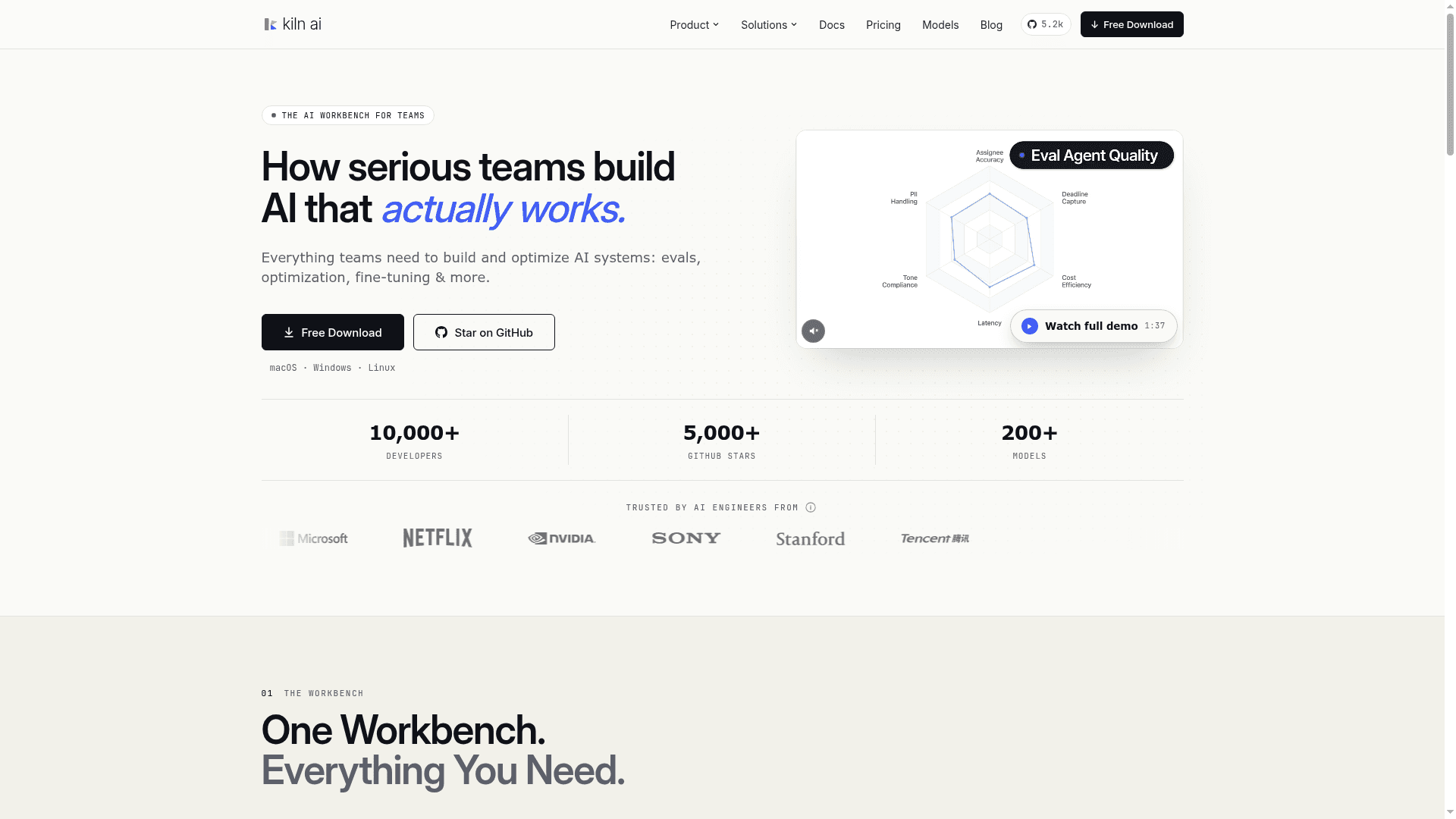Click the "kiln ai" wordmark text
The width and height of the screenshot is (1456, 819).
(302, 24)
